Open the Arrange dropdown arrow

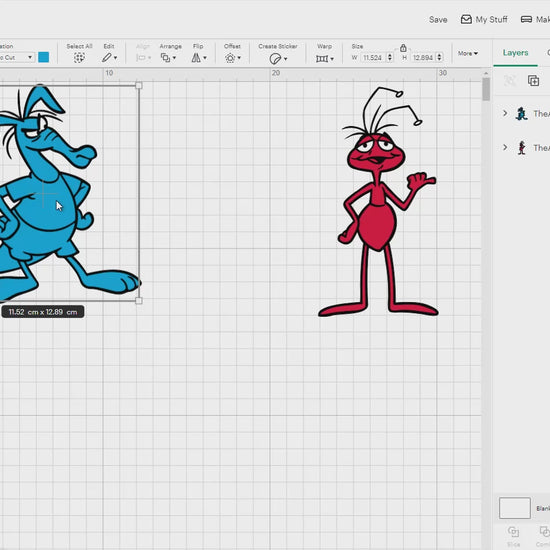174,58
